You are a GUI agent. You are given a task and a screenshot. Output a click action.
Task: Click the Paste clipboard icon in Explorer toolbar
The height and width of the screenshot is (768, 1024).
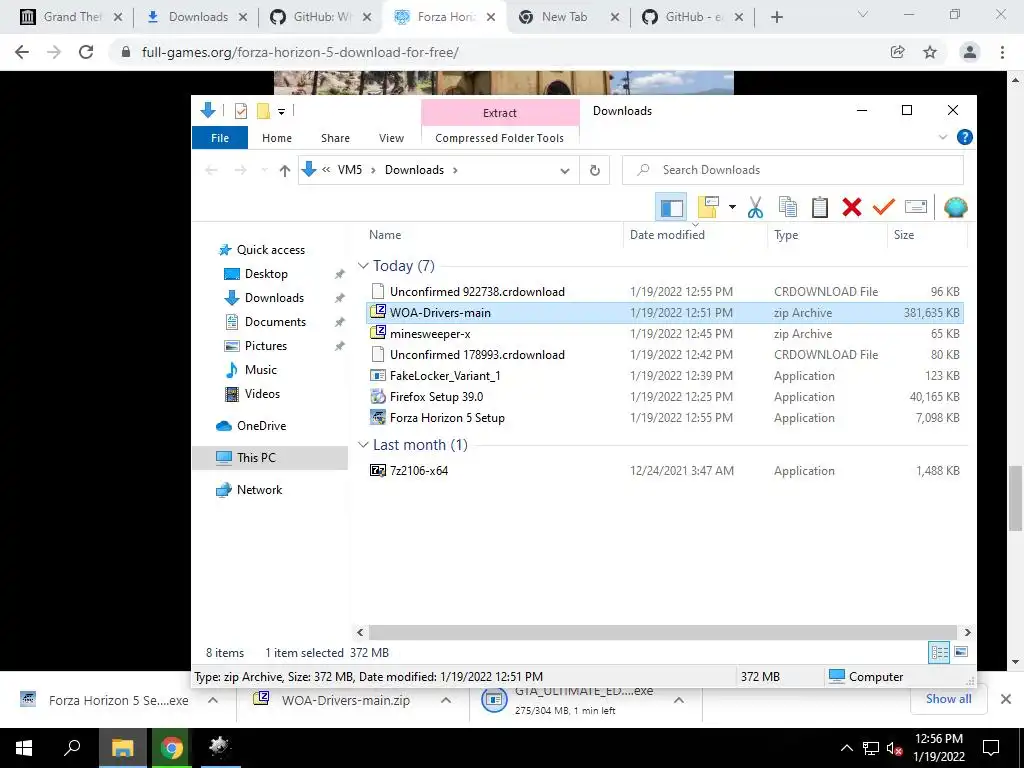click(820, 208)
